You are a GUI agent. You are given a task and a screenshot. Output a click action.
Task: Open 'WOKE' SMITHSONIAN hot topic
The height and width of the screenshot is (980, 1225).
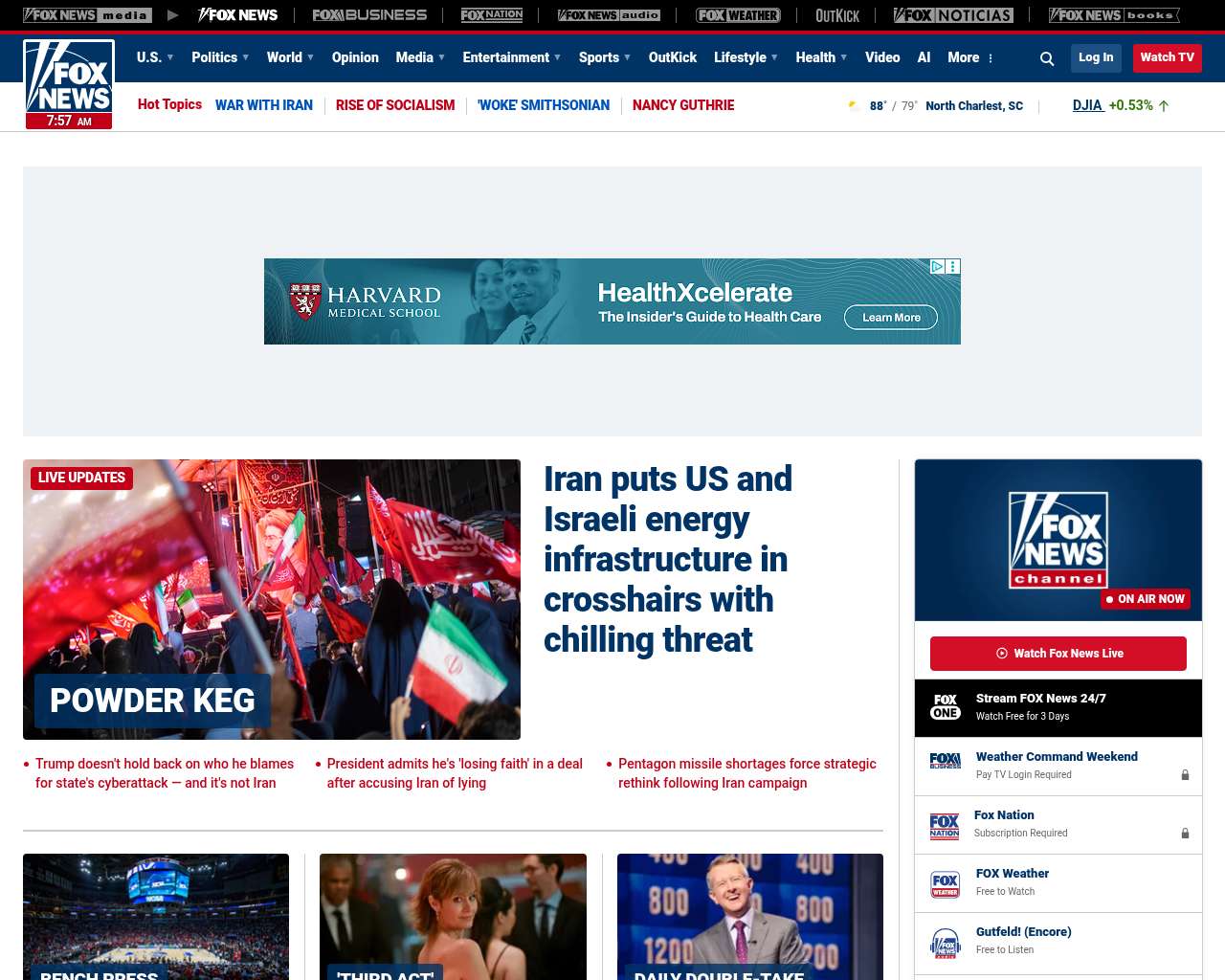point(544,105)
